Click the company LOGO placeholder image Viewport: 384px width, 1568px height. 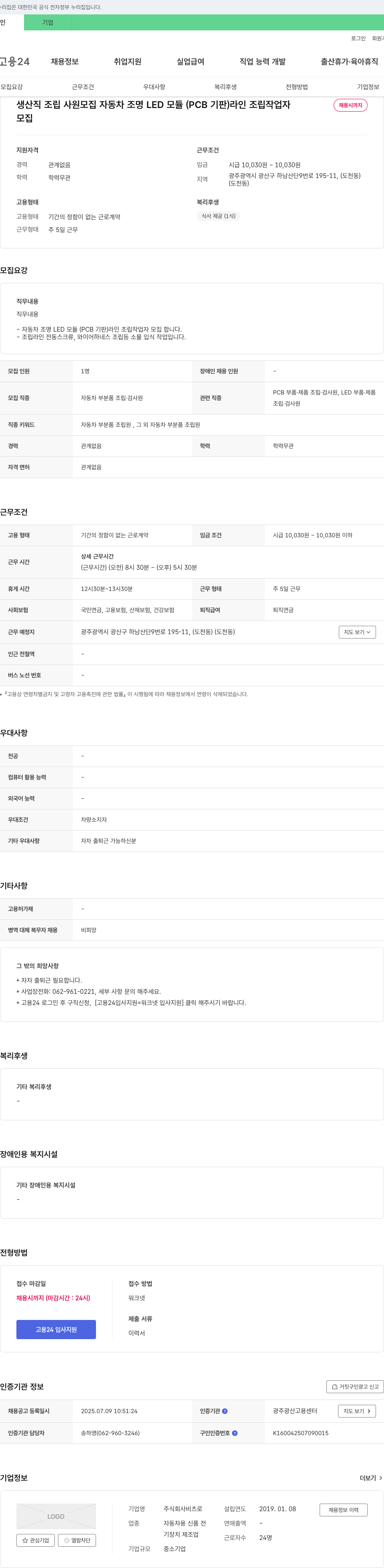(56, 1516)
